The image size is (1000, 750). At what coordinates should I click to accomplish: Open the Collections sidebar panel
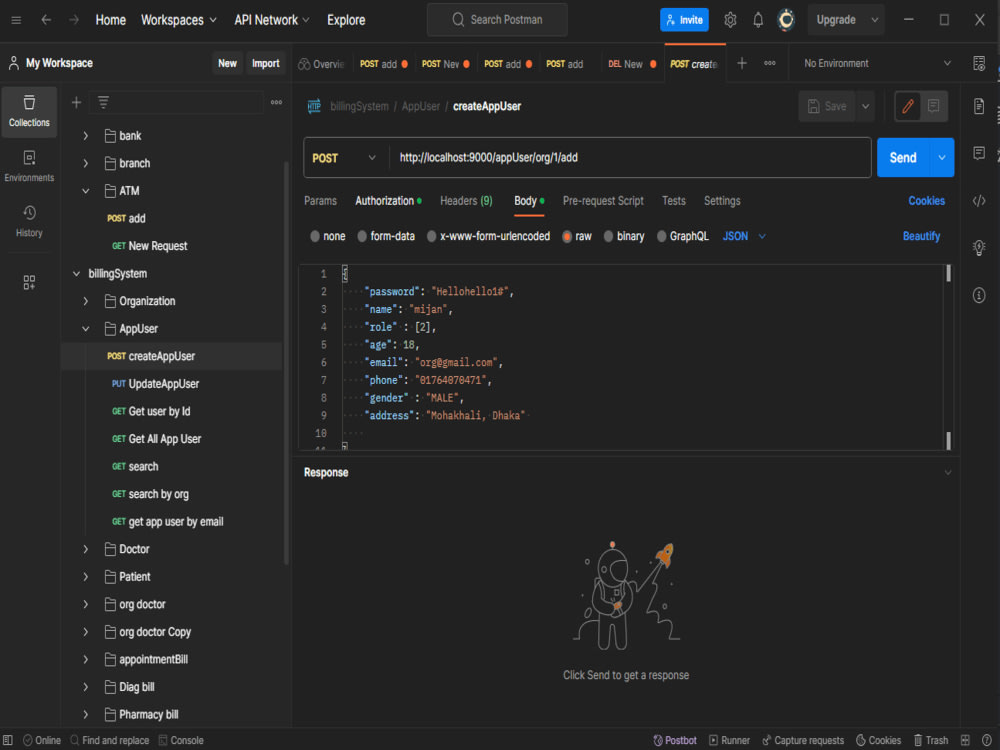pos(29,112)
